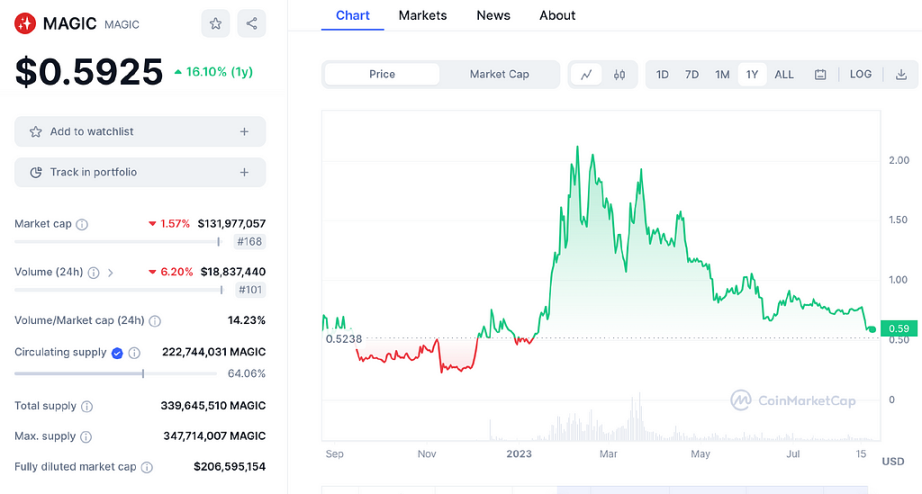Viewport: 922px width, 494px height.
Task: Click the circulating supply progress bar
Action: point(116,373)
